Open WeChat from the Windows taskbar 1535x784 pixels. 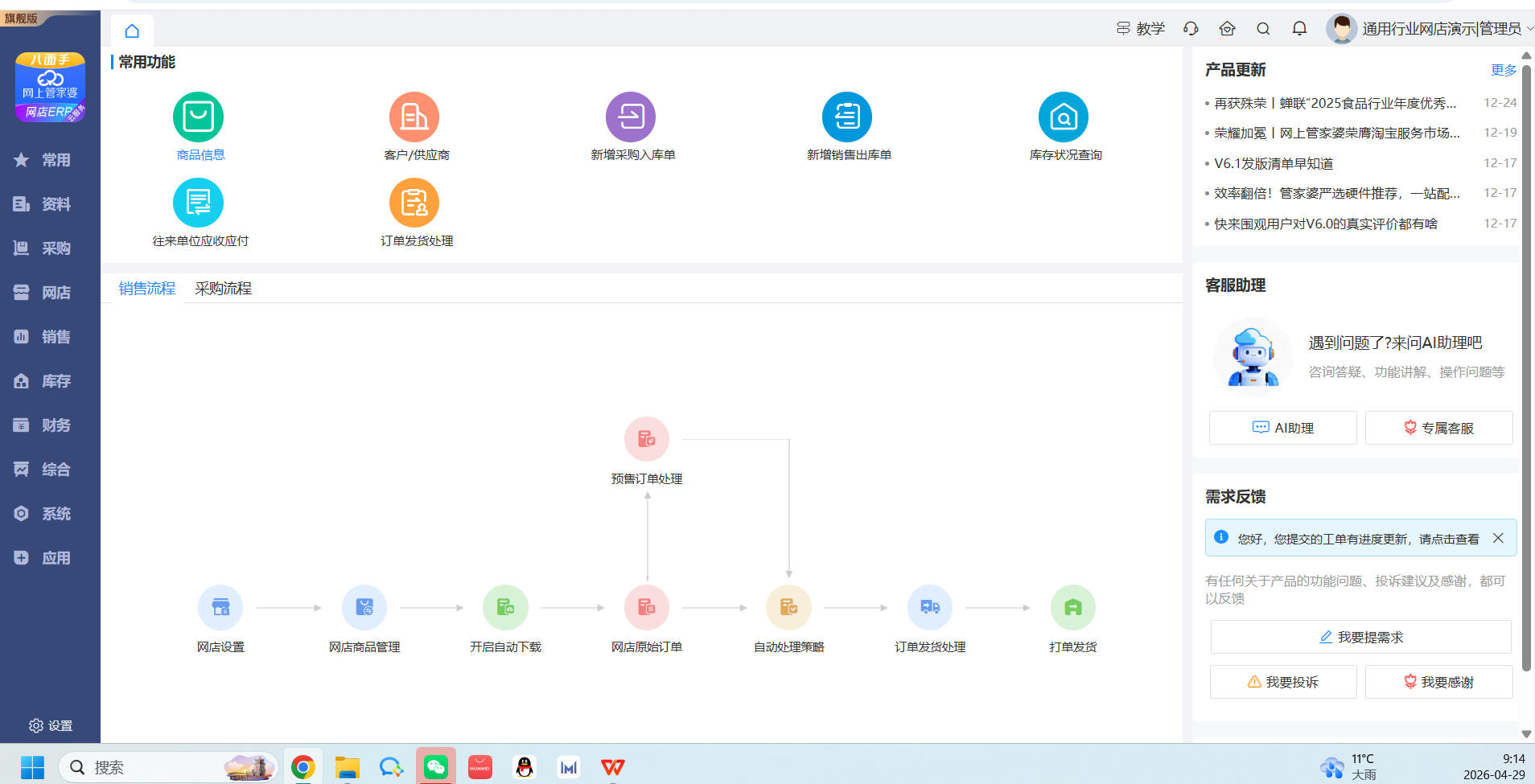tap(436, 766)
